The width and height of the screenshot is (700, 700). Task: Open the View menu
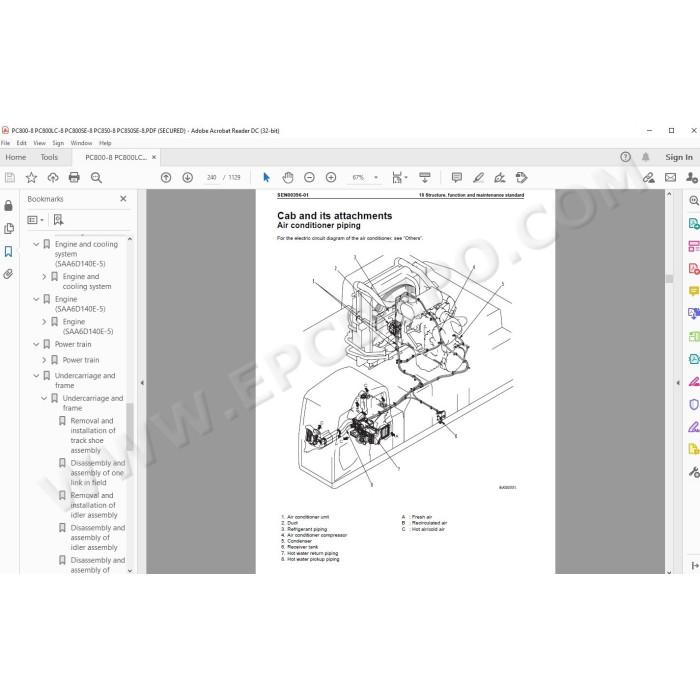point(39,143)
